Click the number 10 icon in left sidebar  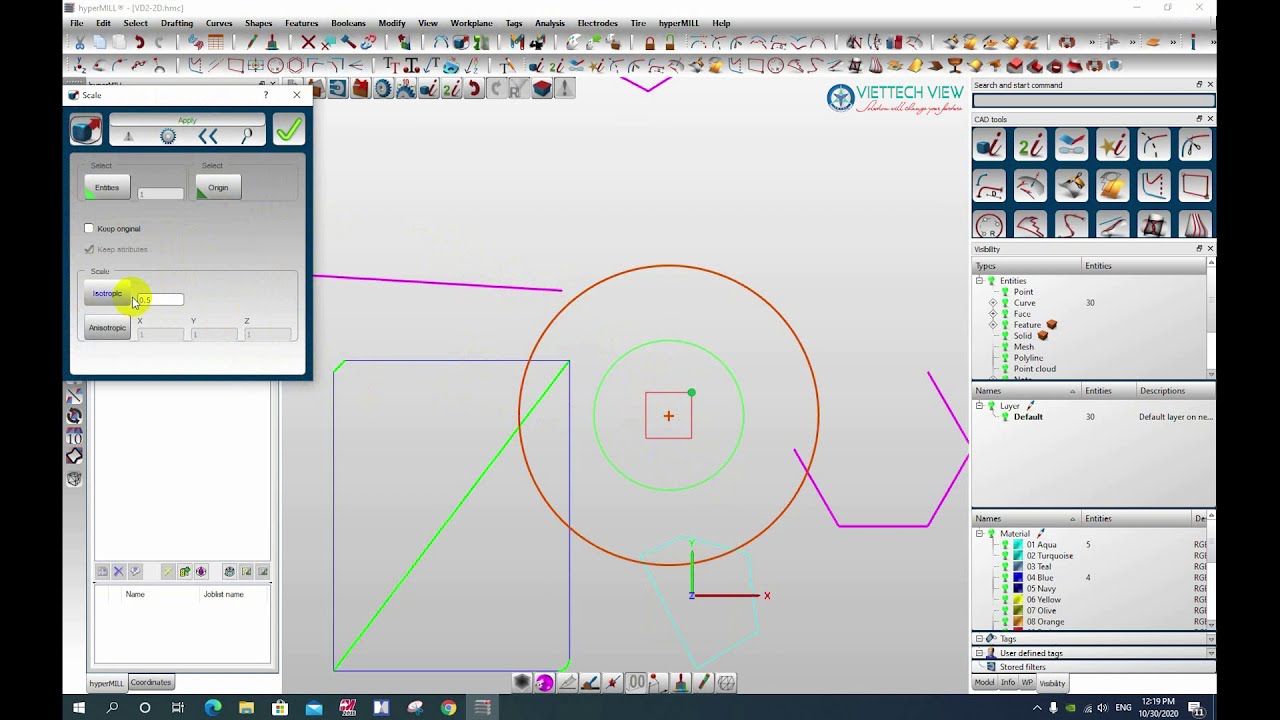pos(74,437)
